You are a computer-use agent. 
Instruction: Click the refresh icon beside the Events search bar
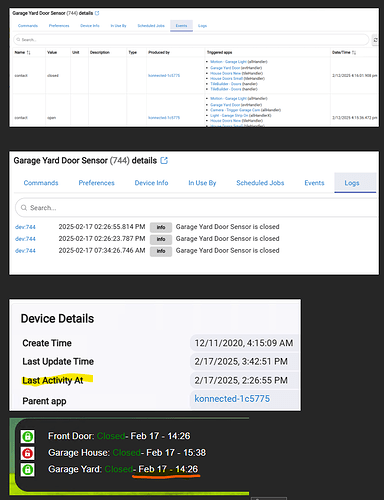pos(375,40)
